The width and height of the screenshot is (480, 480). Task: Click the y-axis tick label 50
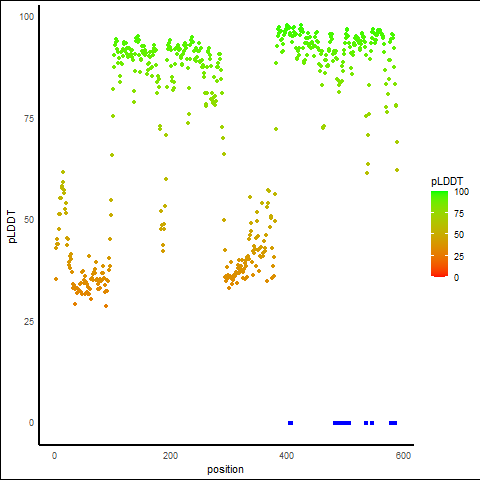pos(29,220)
